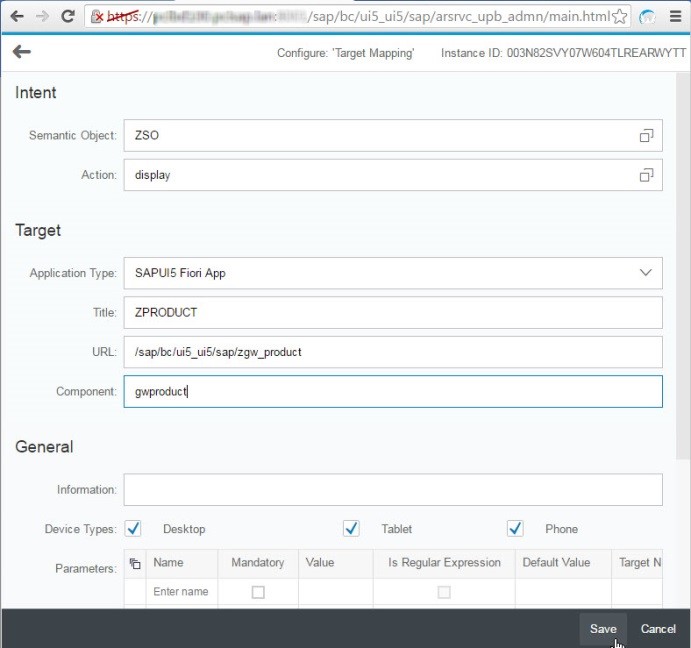Click browser forward navigation arrow
Image resolution: width=691 pixels, height=648 pixels.
pyautogui.click(x=42, y=16)
